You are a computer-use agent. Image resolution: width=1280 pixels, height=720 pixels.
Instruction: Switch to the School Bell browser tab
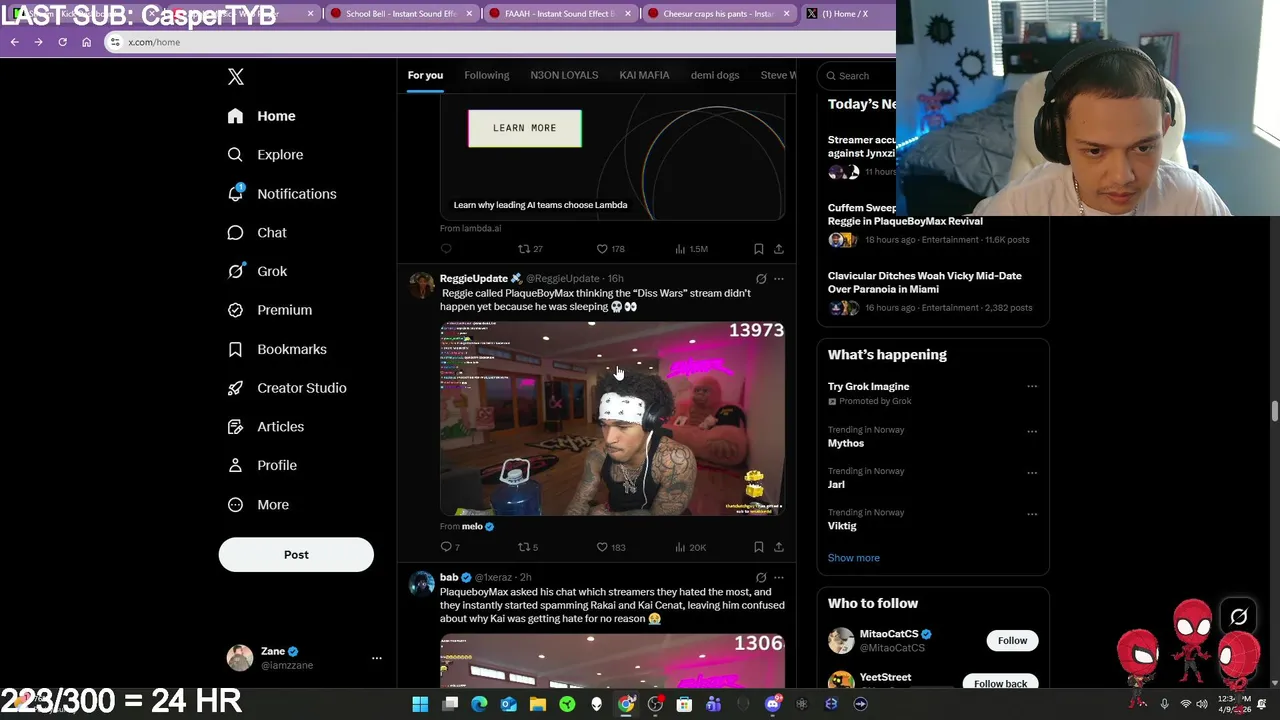[402, 14]
